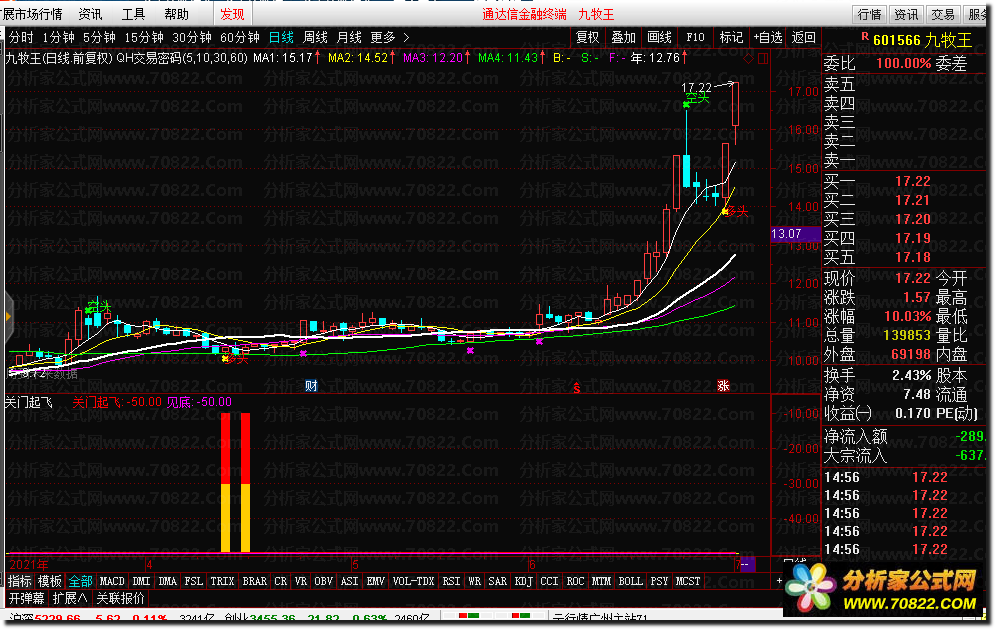
Task: Click stock code 601566 九牧王
Action: (922, 40)
